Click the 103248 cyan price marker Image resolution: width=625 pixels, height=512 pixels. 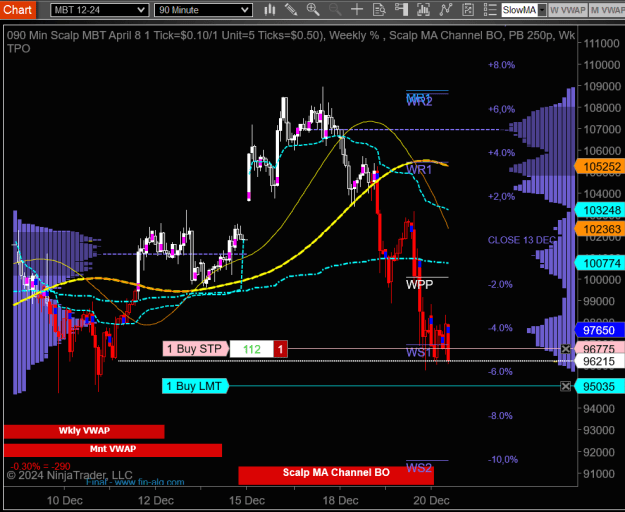(599, 210)
